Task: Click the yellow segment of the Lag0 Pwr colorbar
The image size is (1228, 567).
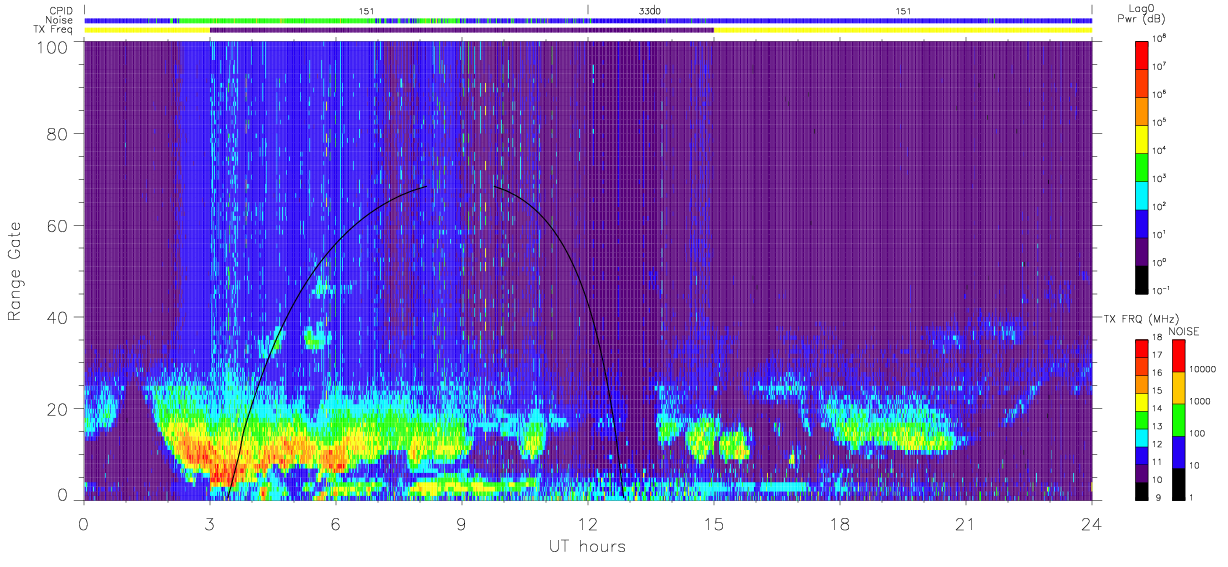Action: tap(1143, 137)
